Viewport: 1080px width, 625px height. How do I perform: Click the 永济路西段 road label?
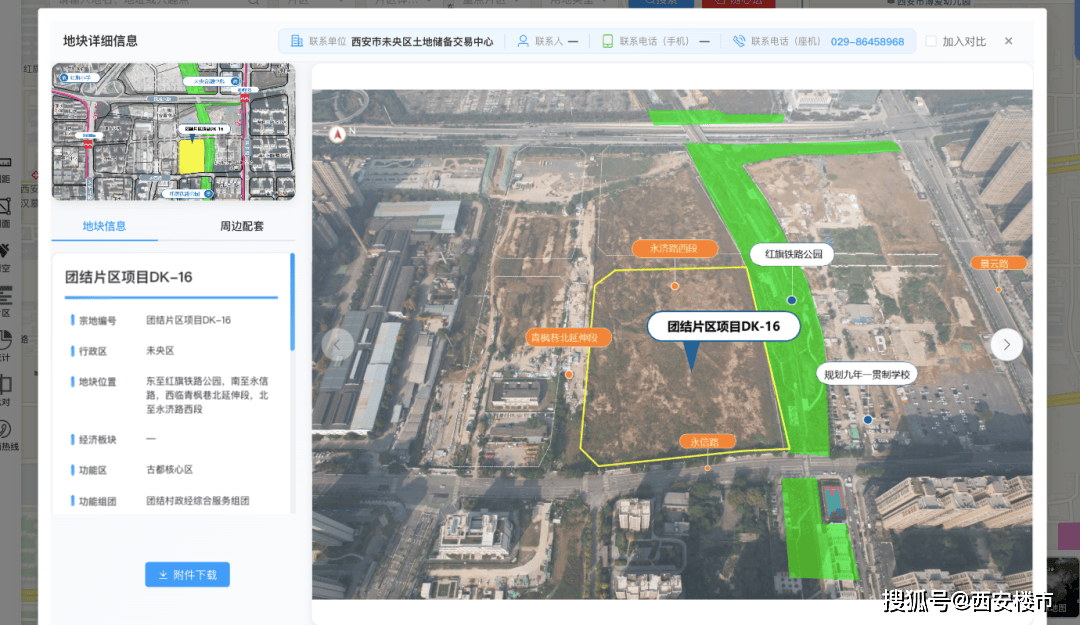click(x=674, y=248)
